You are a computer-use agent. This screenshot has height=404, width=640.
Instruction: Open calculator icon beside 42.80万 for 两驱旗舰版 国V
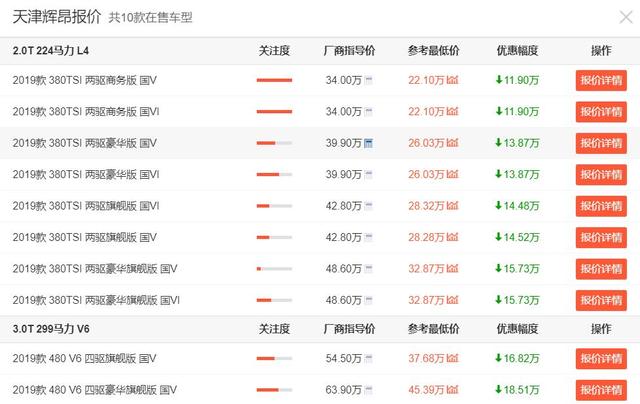point(368,237)
